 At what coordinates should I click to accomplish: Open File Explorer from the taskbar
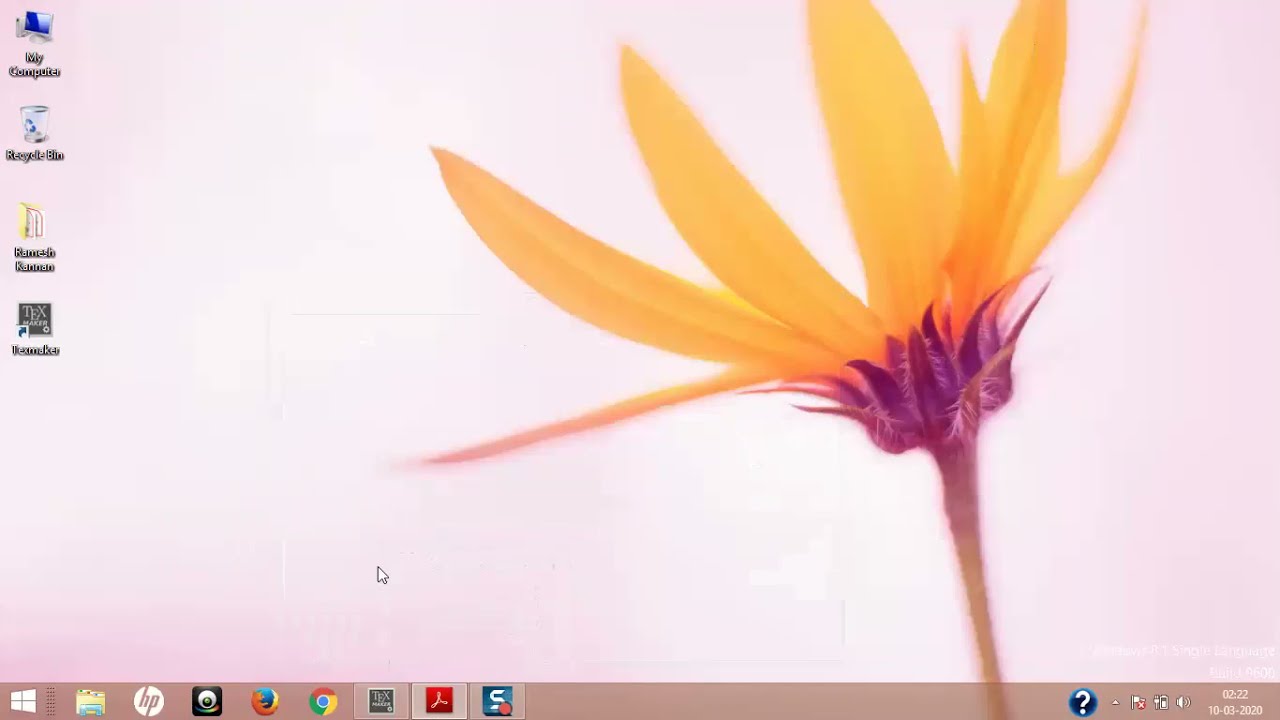point(91,702)
